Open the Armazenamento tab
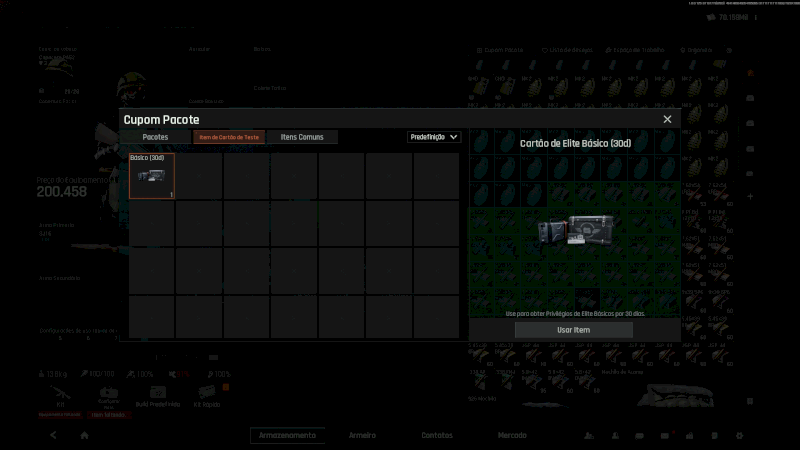Image resolution: width=800 pixels, height=450 pixels. click(x=287, y=435)
